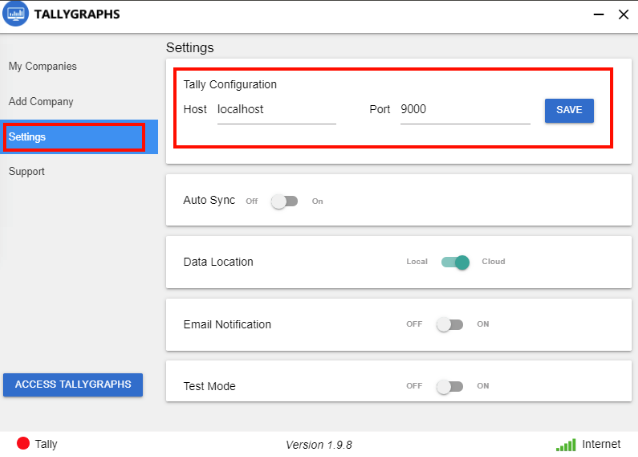Click the Host input field
This screenshot has height=457, width=638.
click(276, 110)
